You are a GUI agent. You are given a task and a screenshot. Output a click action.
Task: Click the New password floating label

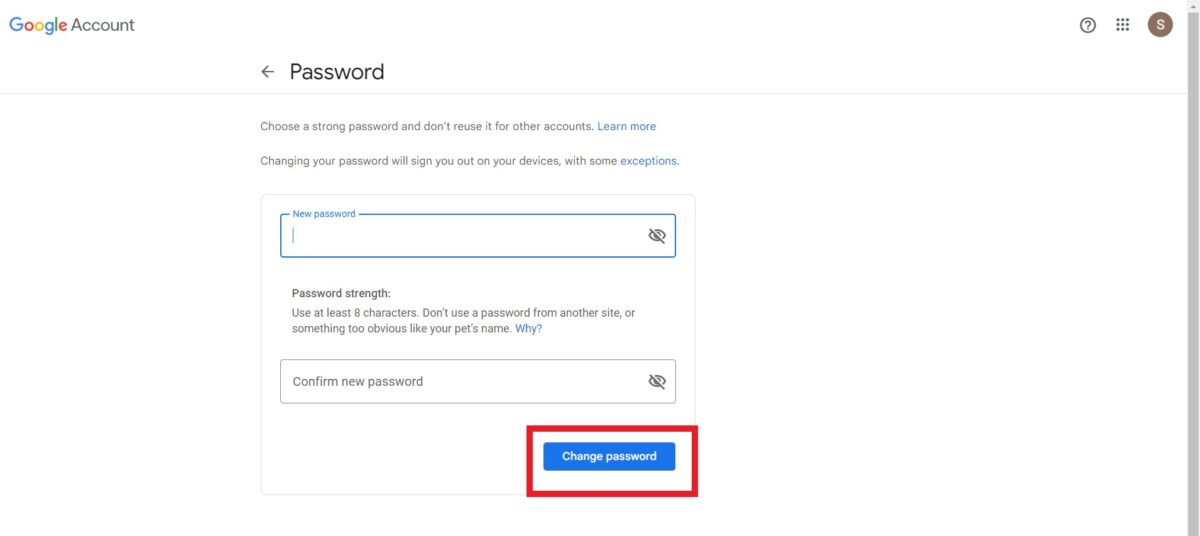point(324,214)
